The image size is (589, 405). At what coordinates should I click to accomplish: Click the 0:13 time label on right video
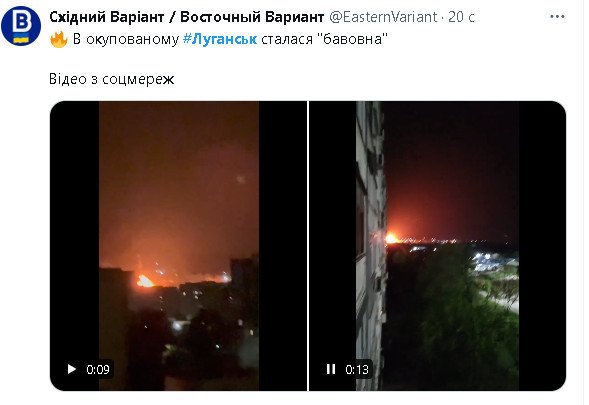[357, 369]
